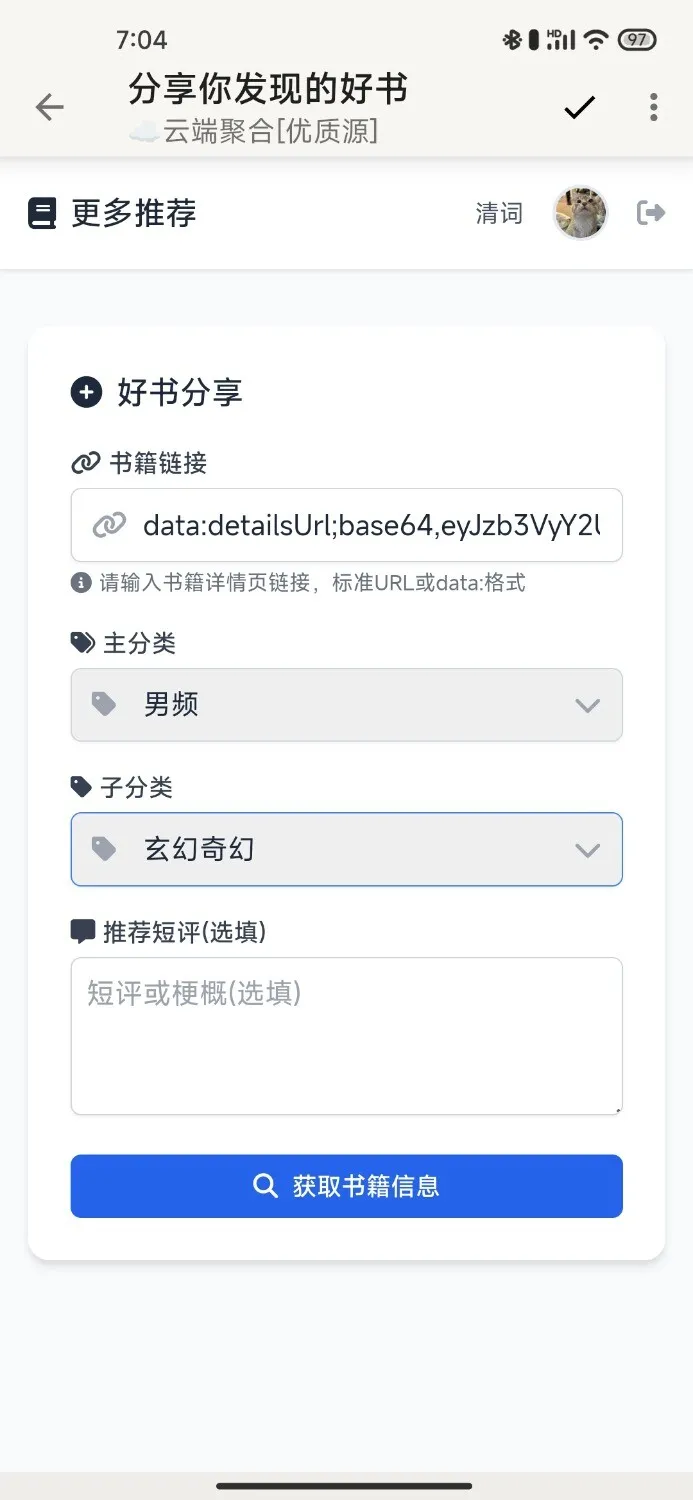Image resolution: width=693 pixels, height=1500 pixels.
Task: Tap the book icon beside 更多推荐
Action: 42,214
